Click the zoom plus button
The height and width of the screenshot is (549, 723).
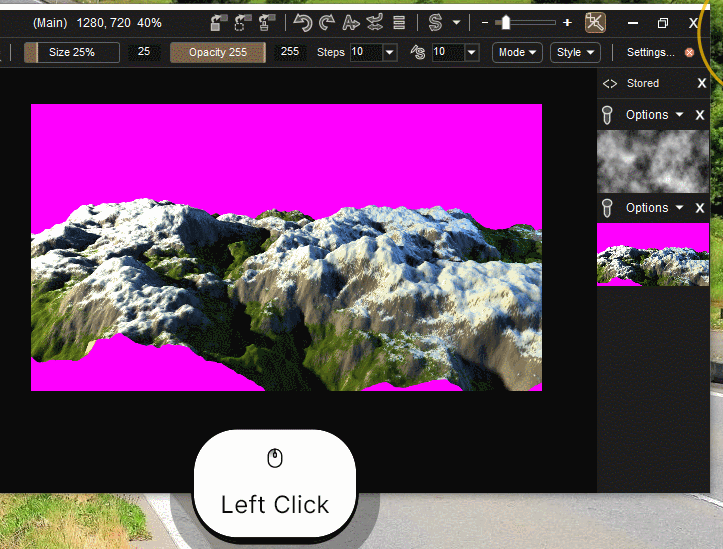point(568,22)
